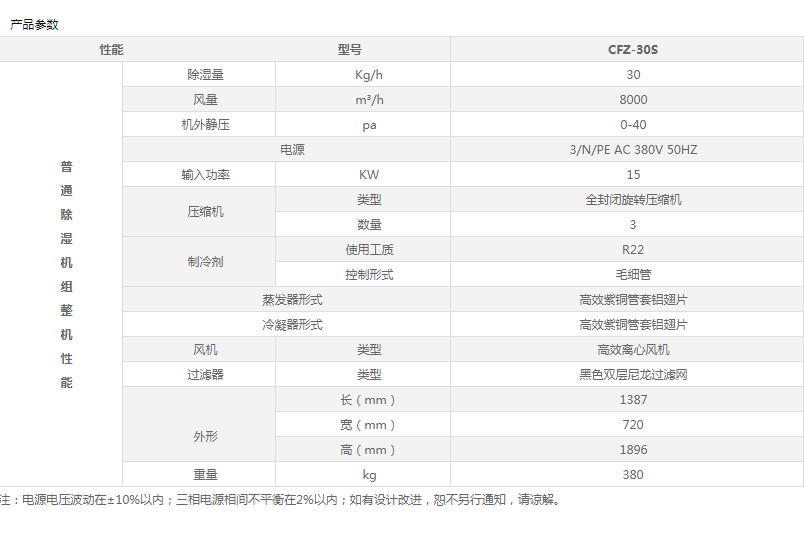Click the 8000 air volume value
Screen dimensions: 804x540
click(x=633, y=100)
